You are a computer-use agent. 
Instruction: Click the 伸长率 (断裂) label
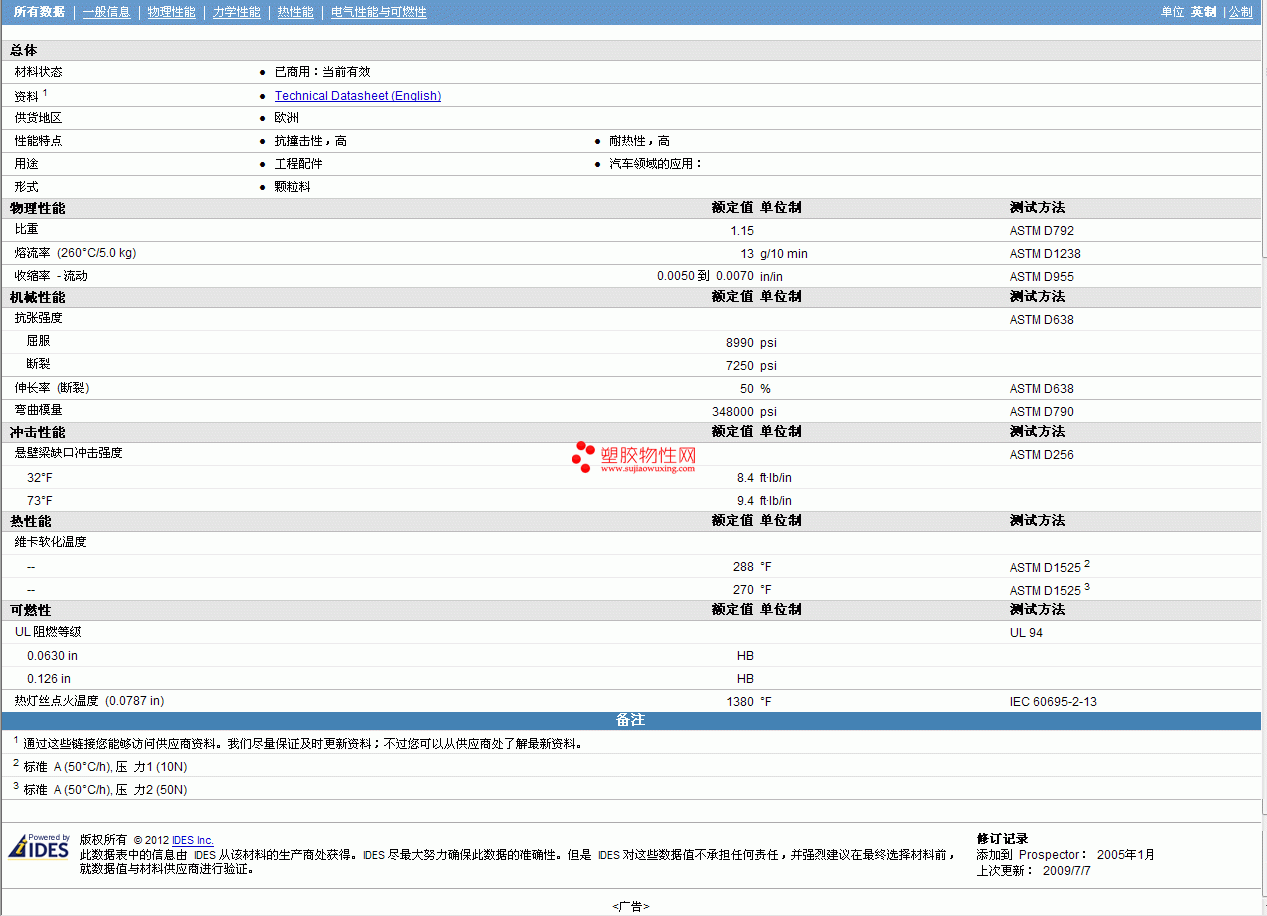[52, 388]
